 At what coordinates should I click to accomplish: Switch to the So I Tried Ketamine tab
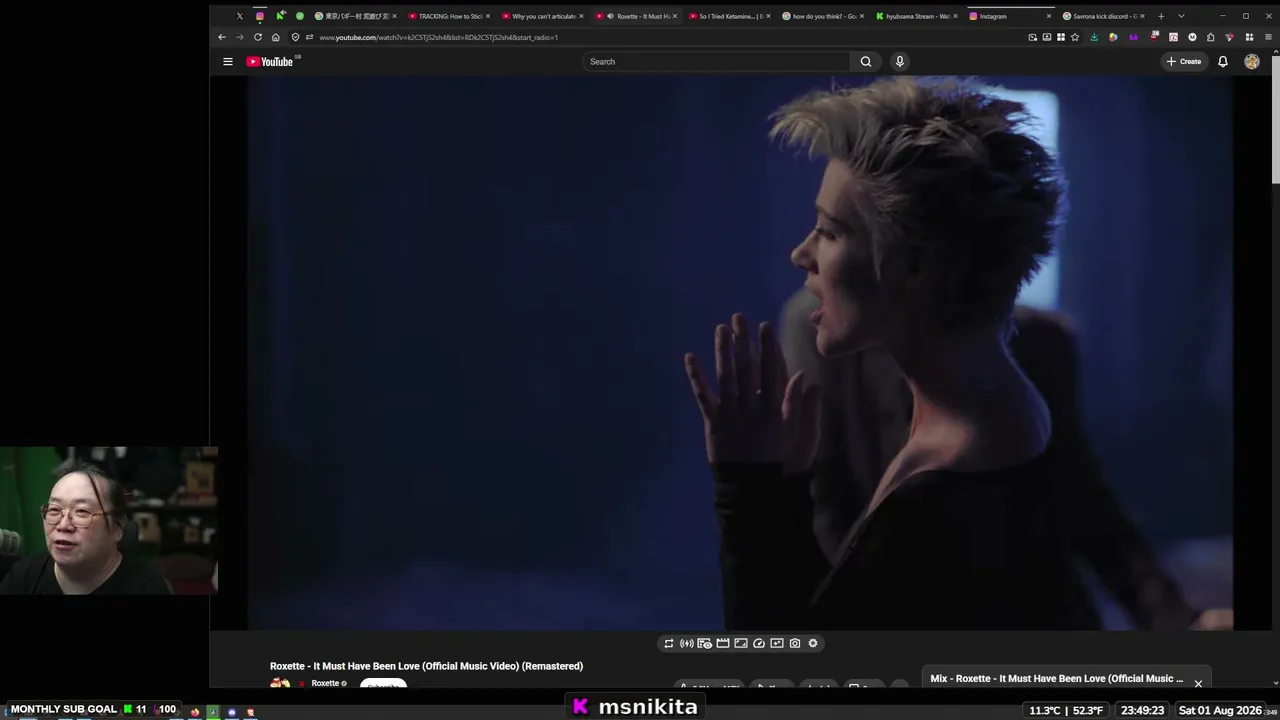point(730,16)
